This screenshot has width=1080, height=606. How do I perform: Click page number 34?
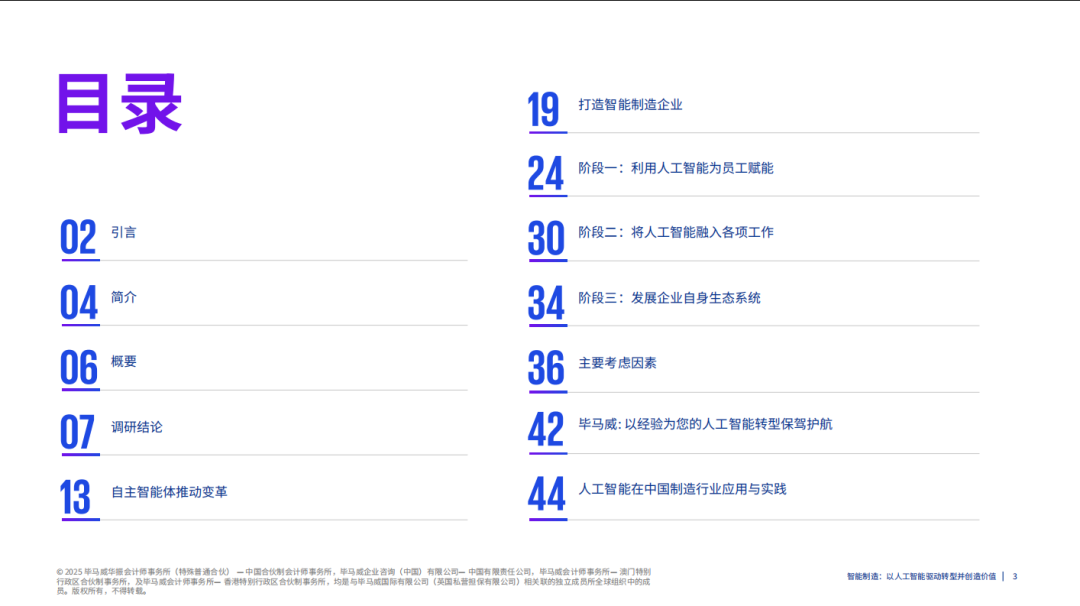[546, 304]
